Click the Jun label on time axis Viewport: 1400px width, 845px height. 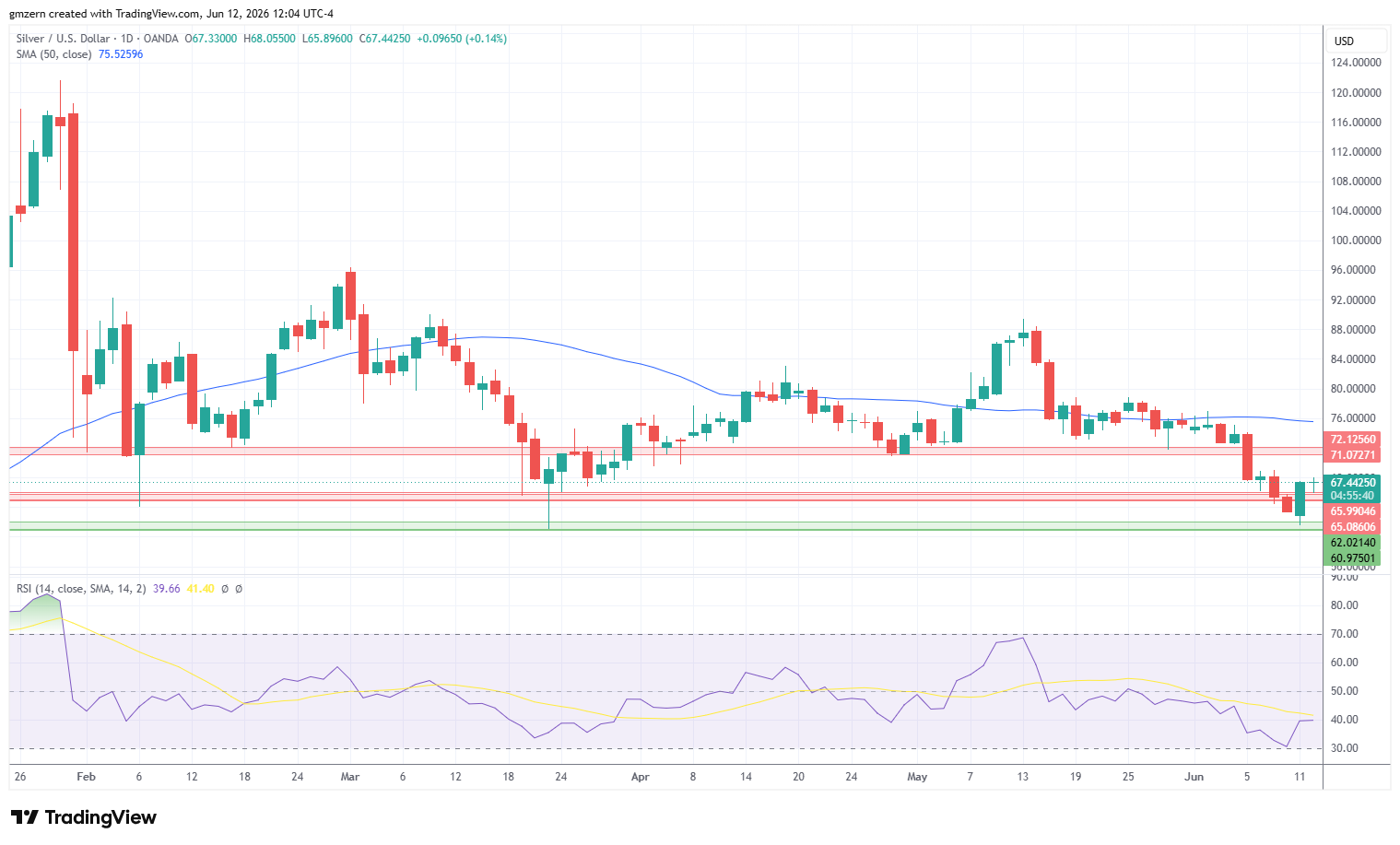point(1194,777)
